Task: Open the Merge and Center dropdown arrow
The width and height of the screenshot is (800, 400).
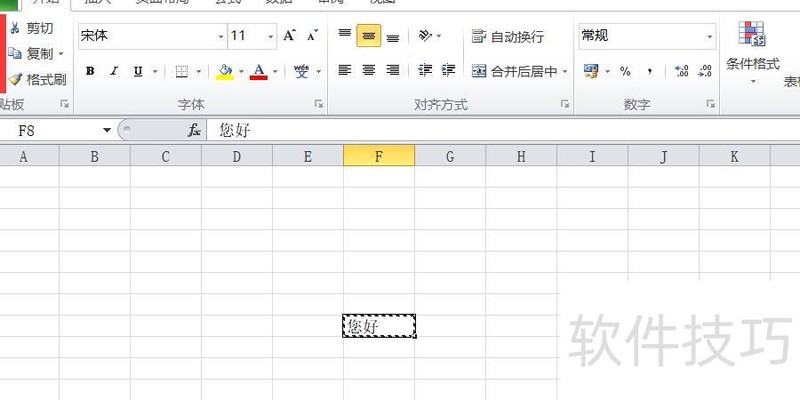Action: [565, 71]
